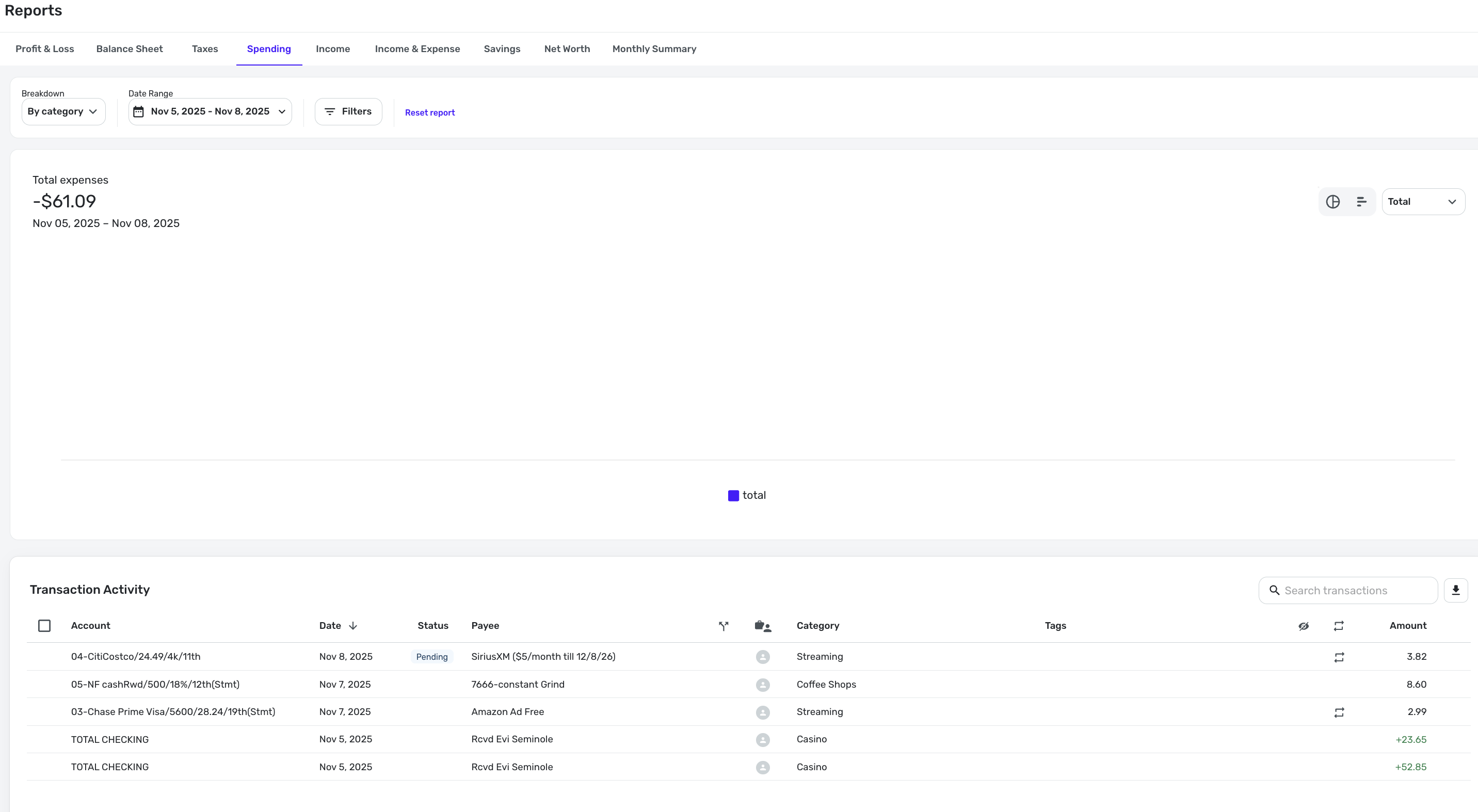Open the Income & Expense tab
1478x812 pixels.
pos(417,48)
